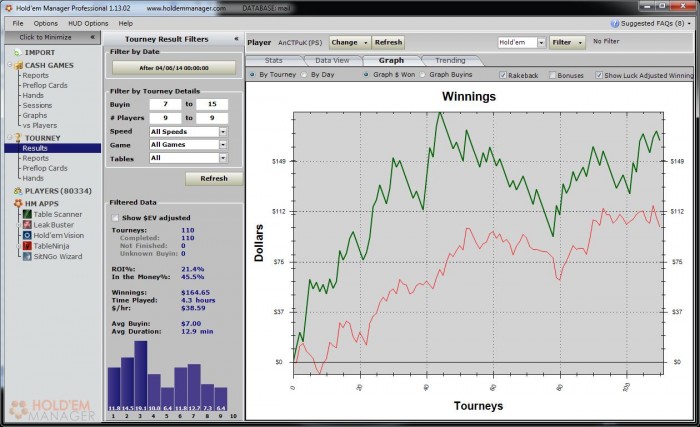This screenshot has width=700, height=427.
Task: Select the Graph tab
Action: tap(391, 60)
